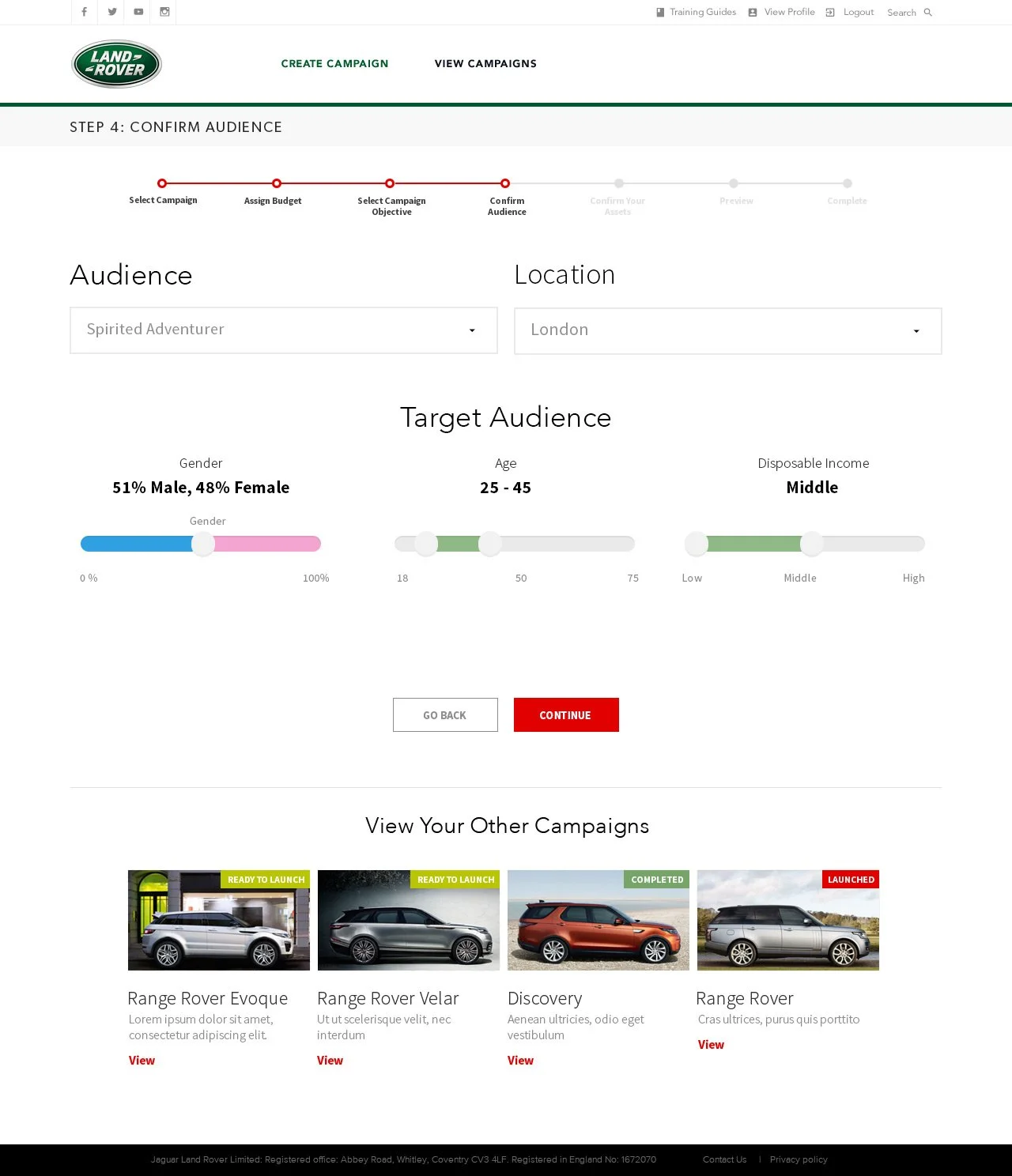Click View under Range Rover
Image resolution: width=1012 pixels, height=1176 pixels.
711,1045
